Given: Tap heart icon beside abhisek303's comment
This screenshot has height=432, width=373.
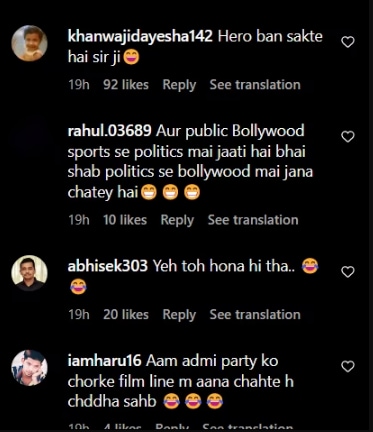Looking at the screenshot, I should tap(348, 272).
